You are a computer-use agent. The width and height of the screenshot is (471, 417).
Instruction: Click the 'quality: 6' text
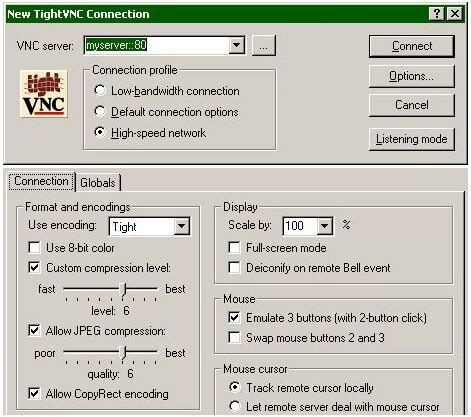click(110, 374)
